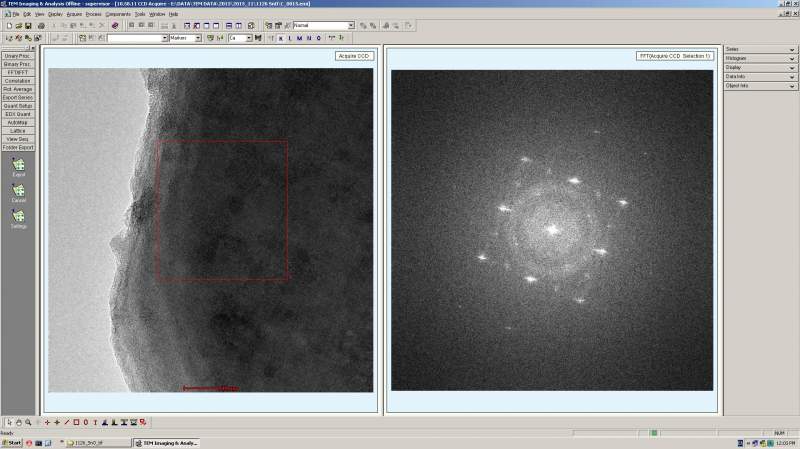The height and width of the screenshot is (449, 800).
Task: Toggle the L edge marker button
Action: 289,38
